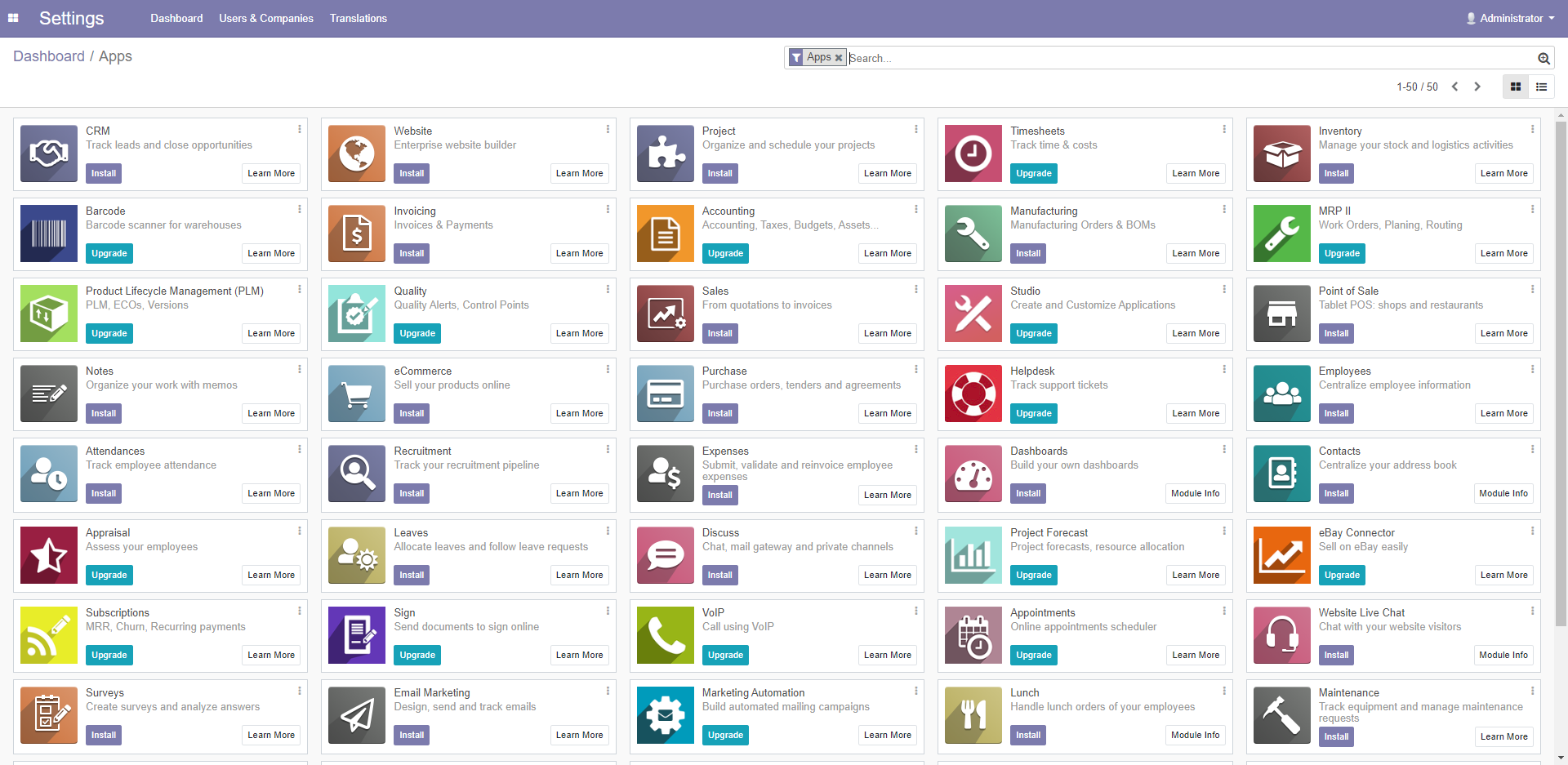Open the apps menu grid icon
1568x765 pixels.
click(13, 18)
